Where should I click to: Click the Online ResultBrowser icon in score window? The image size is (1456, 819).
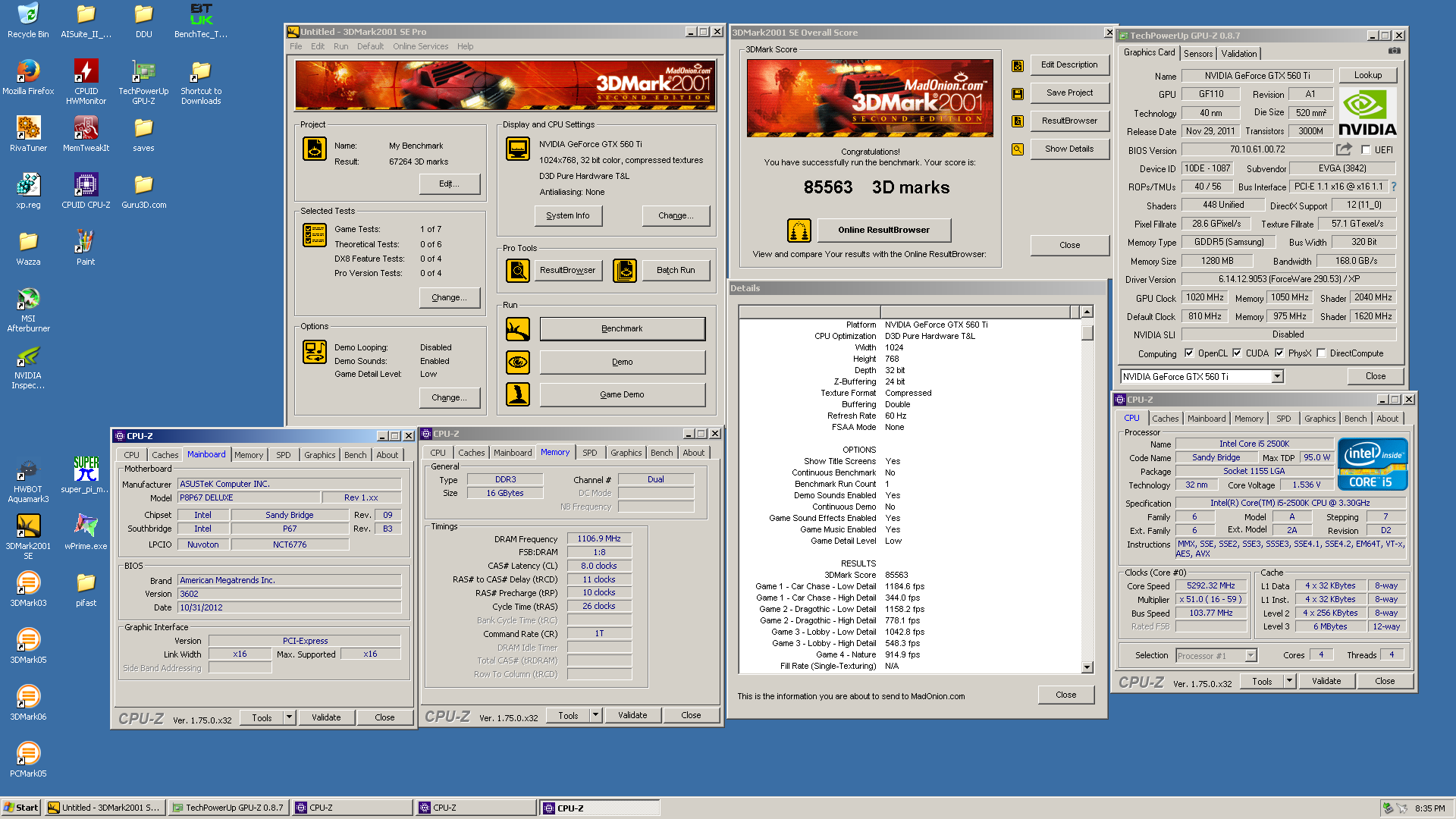click(x=799, y=230)
